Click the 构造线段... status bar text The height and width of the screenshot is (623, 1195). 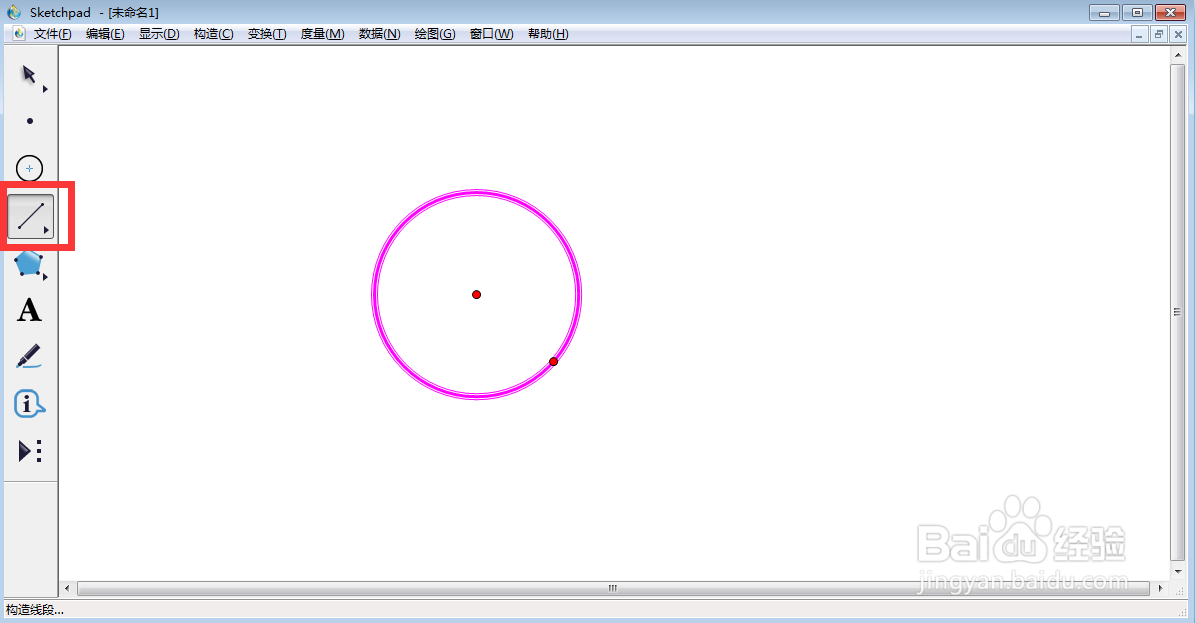(34, 610)
